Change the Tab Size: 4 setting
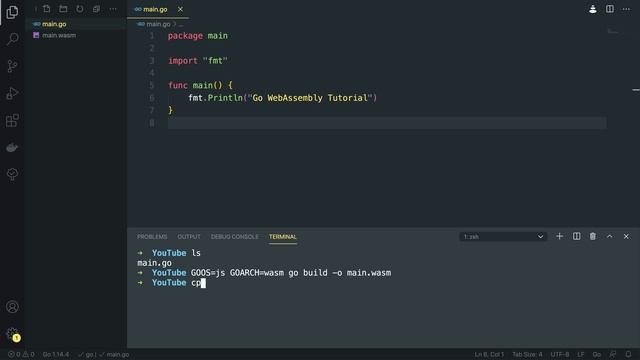Viewport: 640px width, 360px height. point(527,354)
